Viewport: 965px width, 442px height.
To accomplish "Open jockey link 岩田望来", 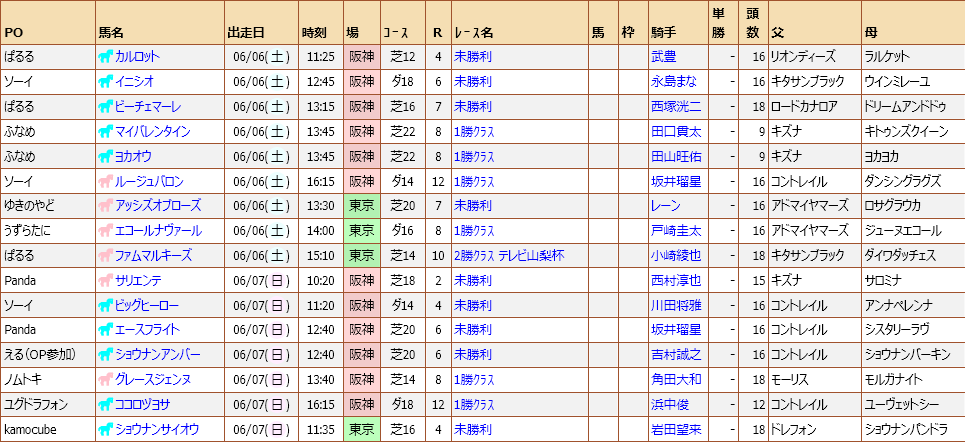I will pyautogui.click(x=676, y=430).
